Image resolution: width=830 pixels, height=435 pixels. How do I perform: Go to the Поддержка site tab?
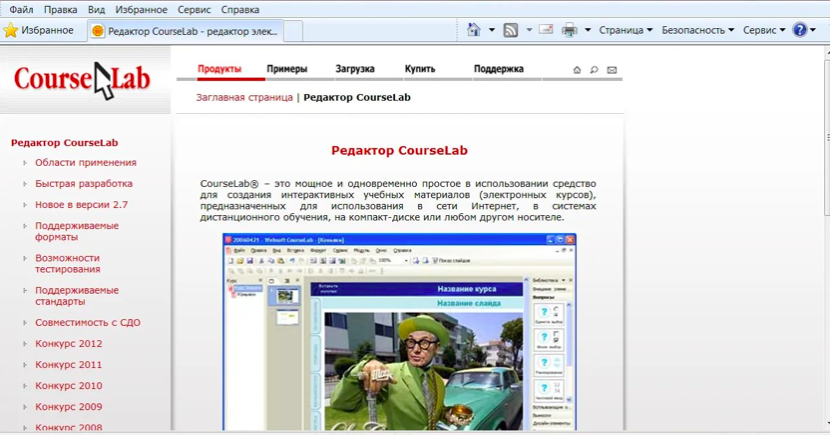499,69
